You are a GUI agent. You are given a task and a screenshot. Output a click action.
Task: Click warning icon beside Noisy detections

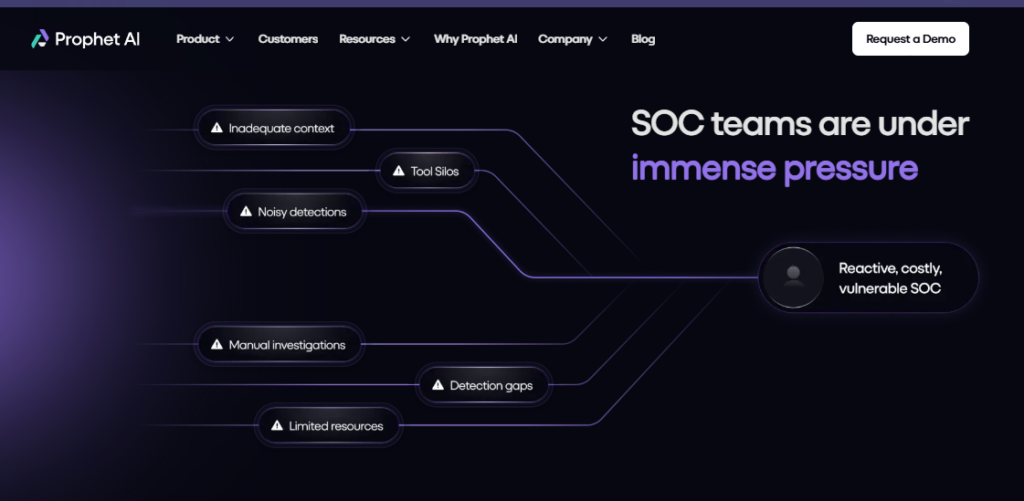(x=246, y=212)
